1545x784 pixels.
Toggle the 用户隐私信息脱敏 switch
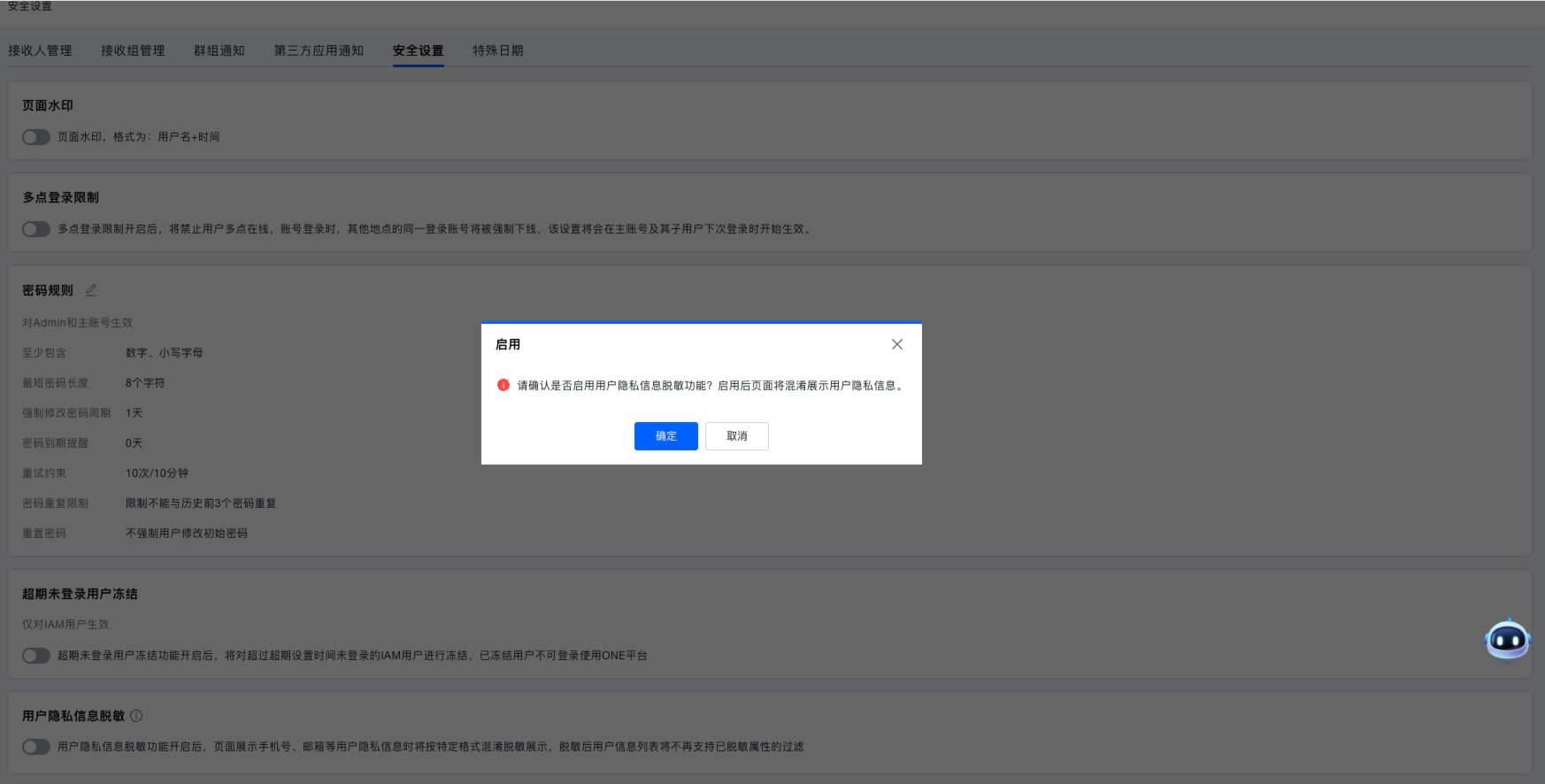(36, 747)
